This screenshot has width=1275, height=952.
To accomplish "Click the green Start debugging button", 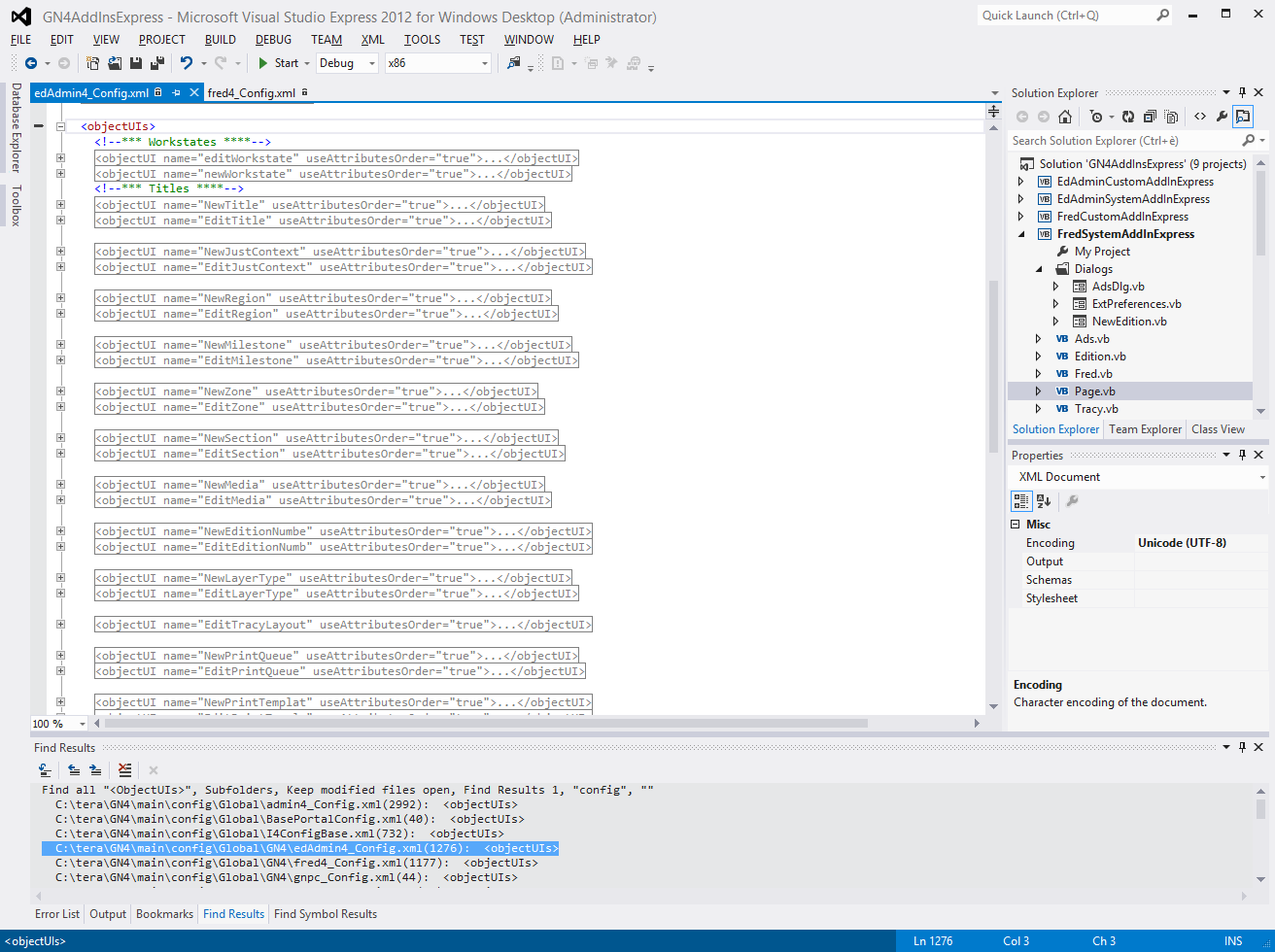I will tap(262, 63).
